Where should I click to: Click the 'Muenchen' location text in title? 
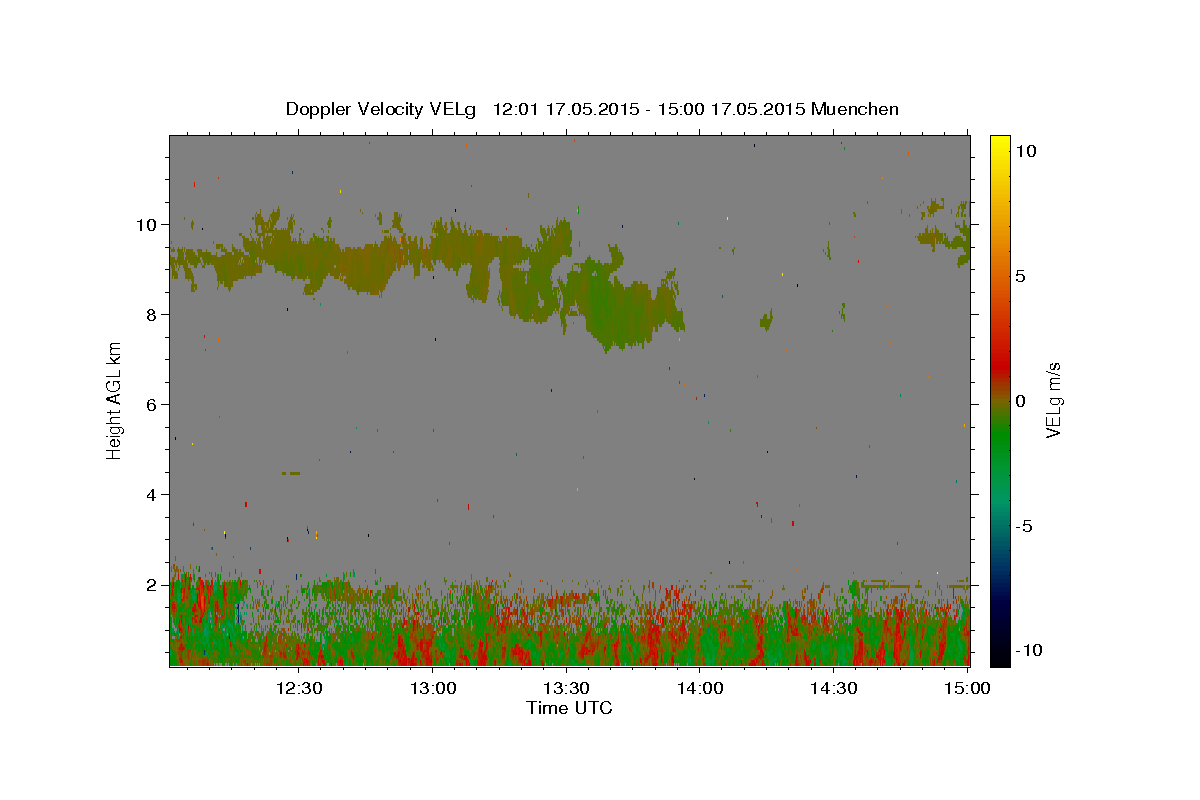(855, 108)
